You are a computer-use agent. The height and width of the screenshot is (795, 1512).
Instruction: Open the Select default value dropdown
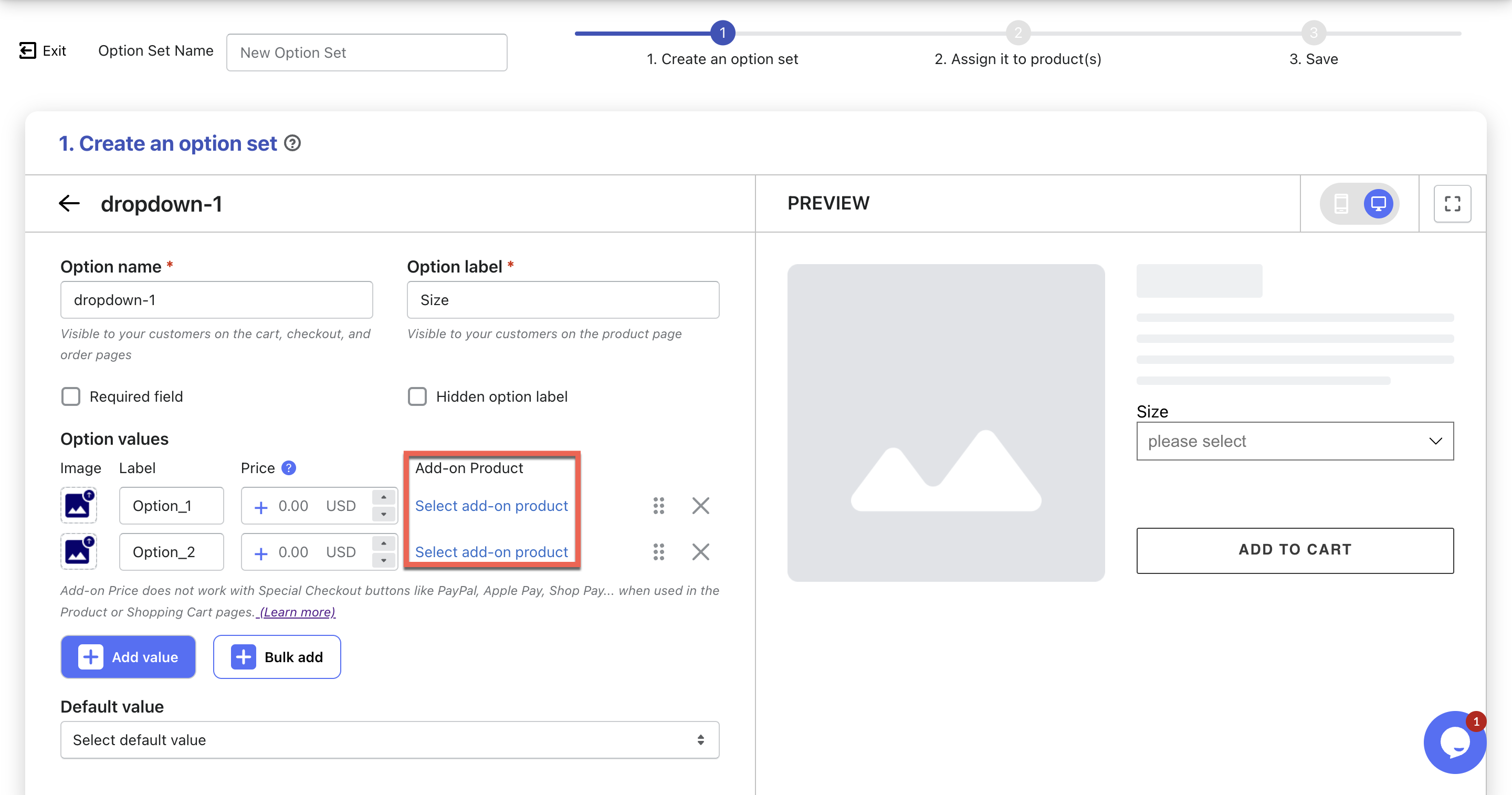(x=389, y=740)
